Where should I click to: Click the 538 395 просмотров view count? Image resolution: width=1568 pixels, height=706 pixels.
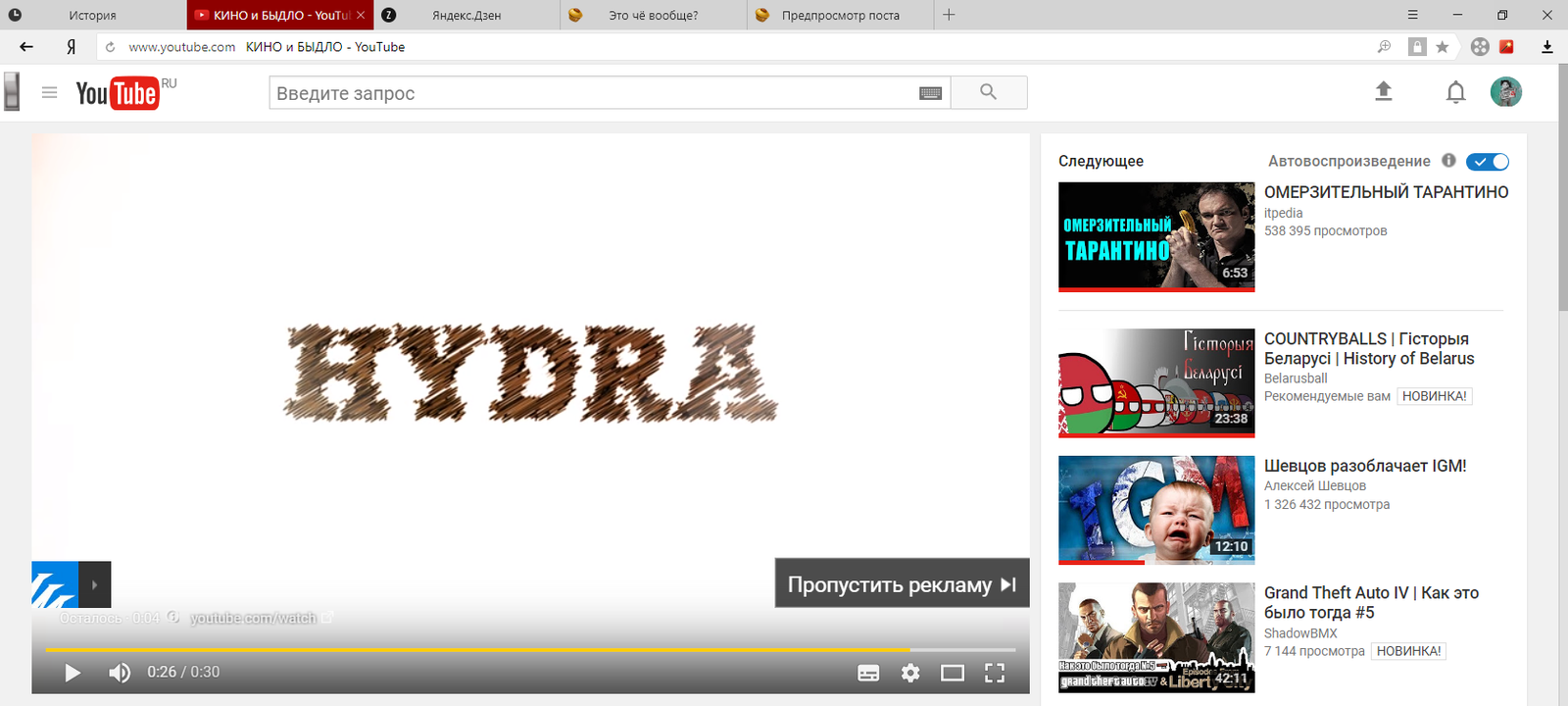tap(1326, 231)
